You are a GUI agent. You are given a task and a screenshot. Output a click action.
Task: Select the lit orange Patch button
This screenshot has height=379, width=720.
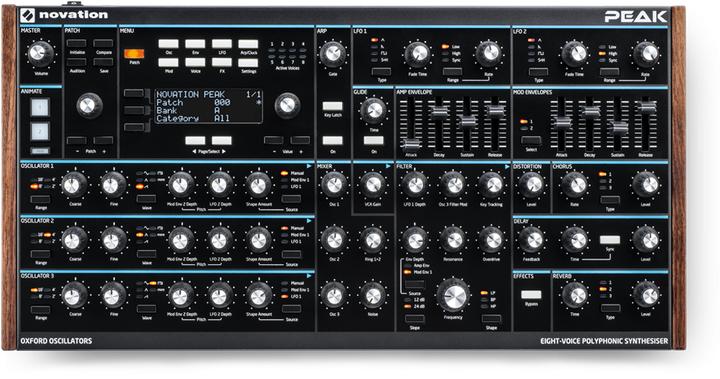click(134, 54)
